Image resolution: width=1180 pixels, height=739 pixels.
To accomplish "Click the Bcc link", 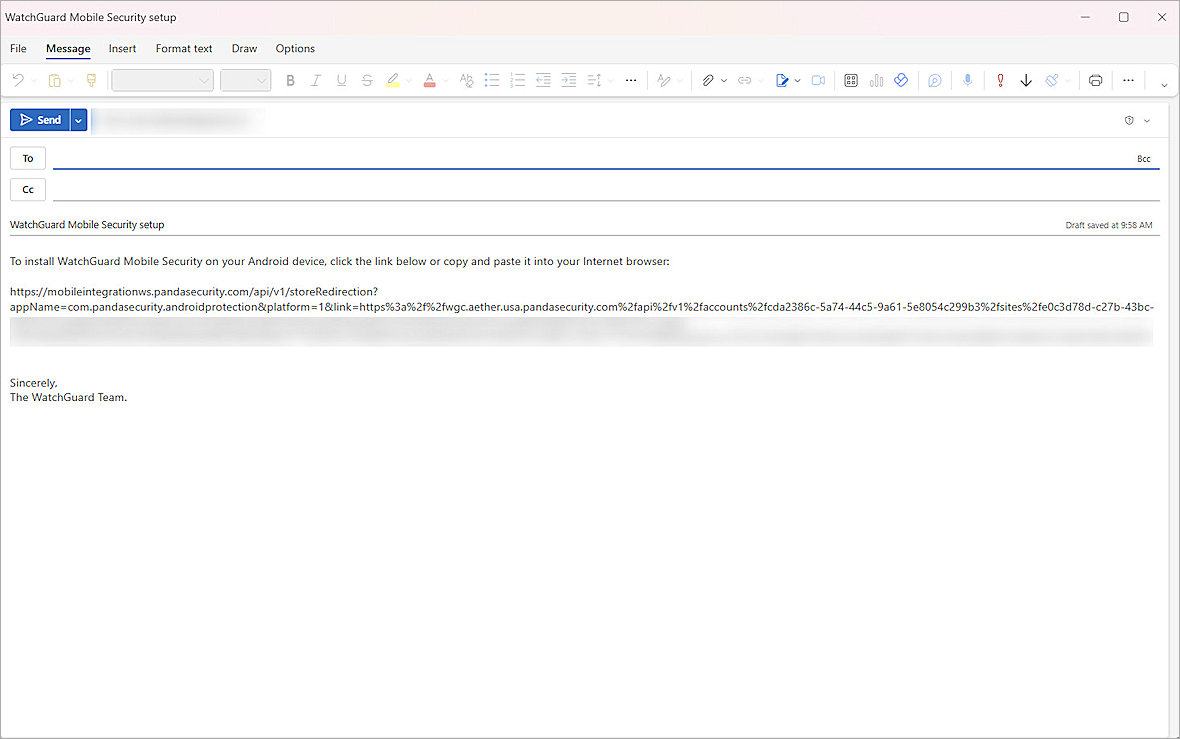I will click(1144, 158).
